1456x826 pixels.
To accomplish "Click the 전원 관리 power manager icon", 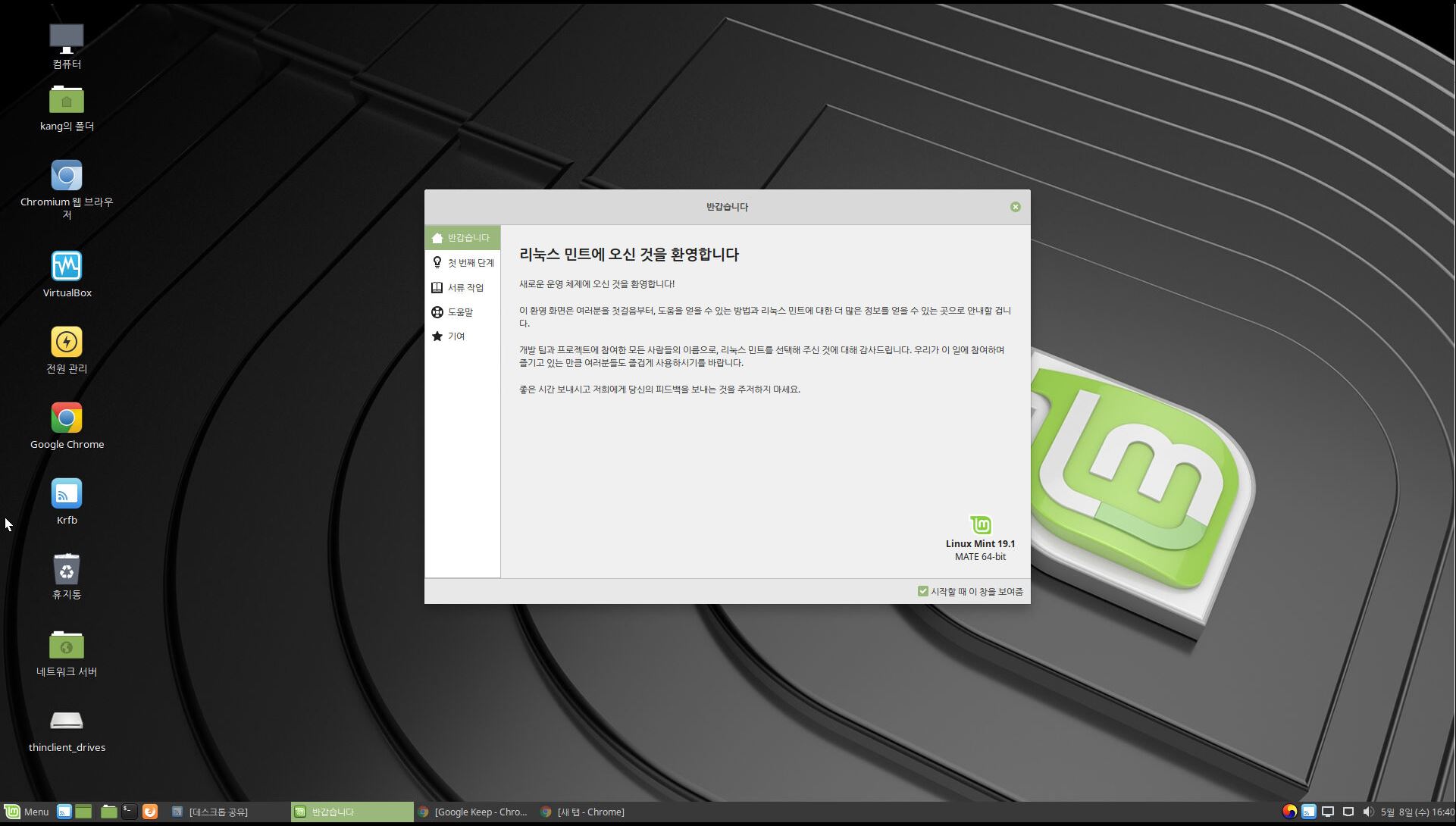I will pos(67,343).
